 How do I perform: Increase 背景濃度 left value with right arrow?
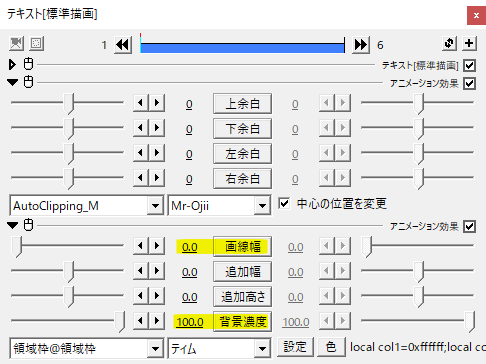click(x=157, y=321)
